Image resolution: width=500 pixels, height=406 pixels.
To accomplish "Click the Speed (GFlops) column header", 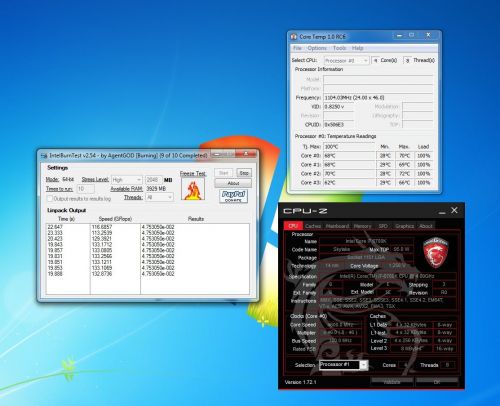I will tap(115, 219).
